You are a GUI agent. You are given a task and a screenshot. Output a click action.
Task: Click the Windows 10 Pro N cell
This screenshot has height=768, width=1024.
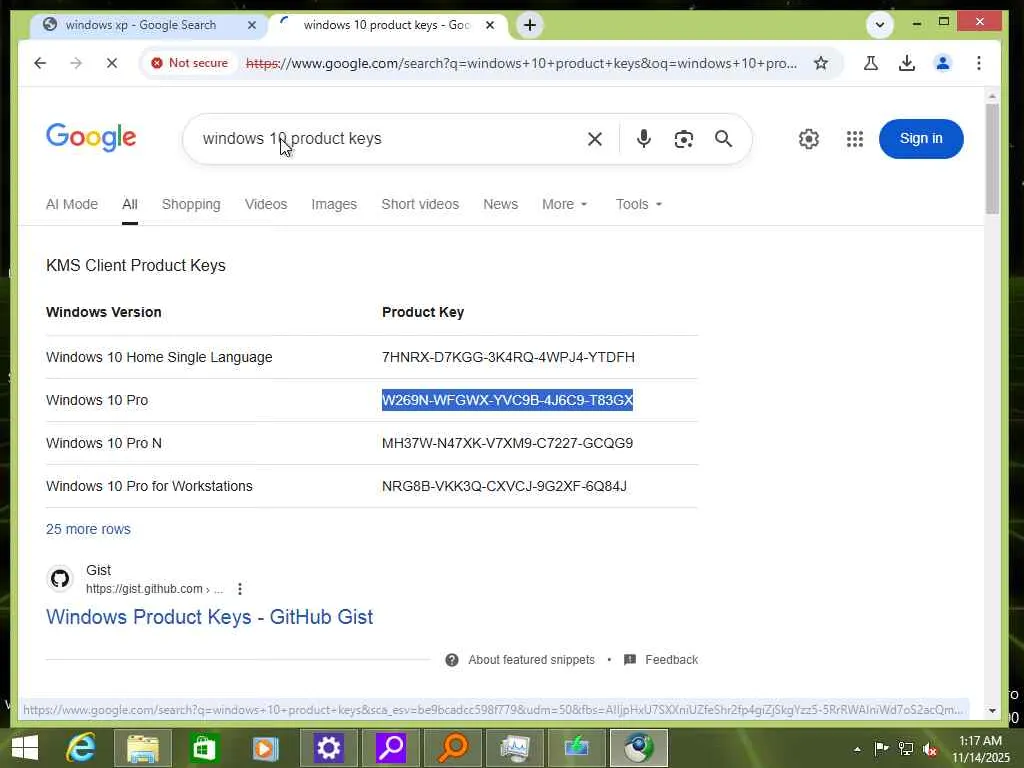click(x=104, y=443)
